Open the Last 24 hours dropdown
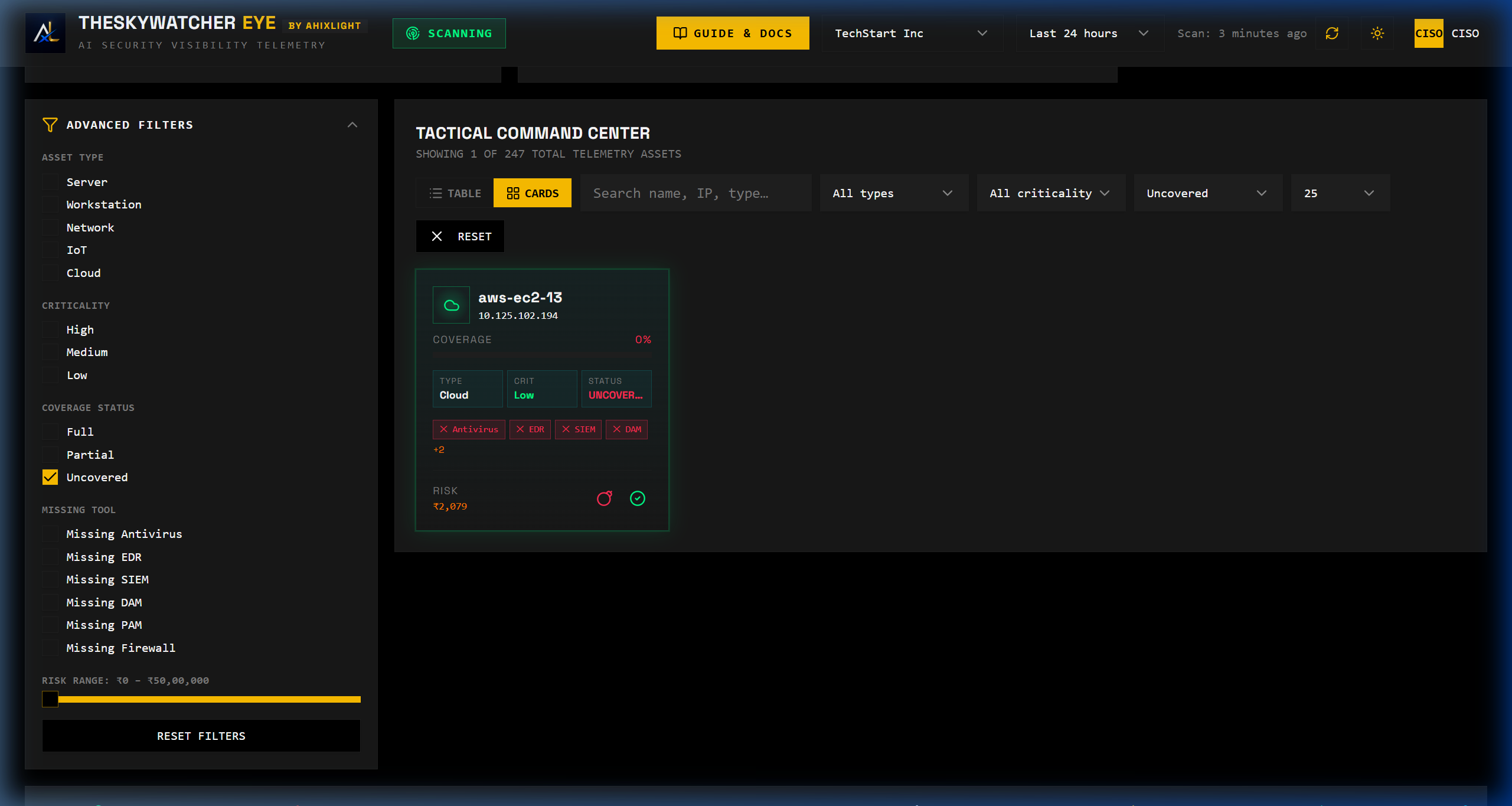The height and width of the screenshot is (806, 1512). click(x=1089, y=33)
